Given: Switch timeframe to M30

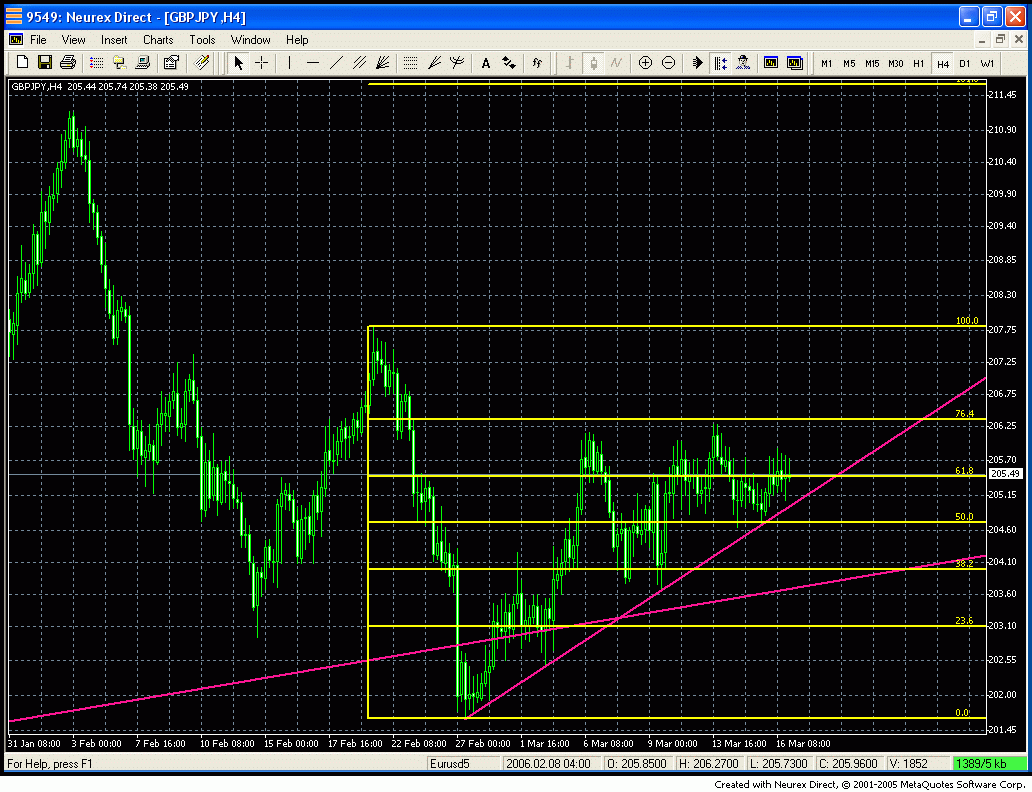Looking at the screenshot, I should 896,63.
